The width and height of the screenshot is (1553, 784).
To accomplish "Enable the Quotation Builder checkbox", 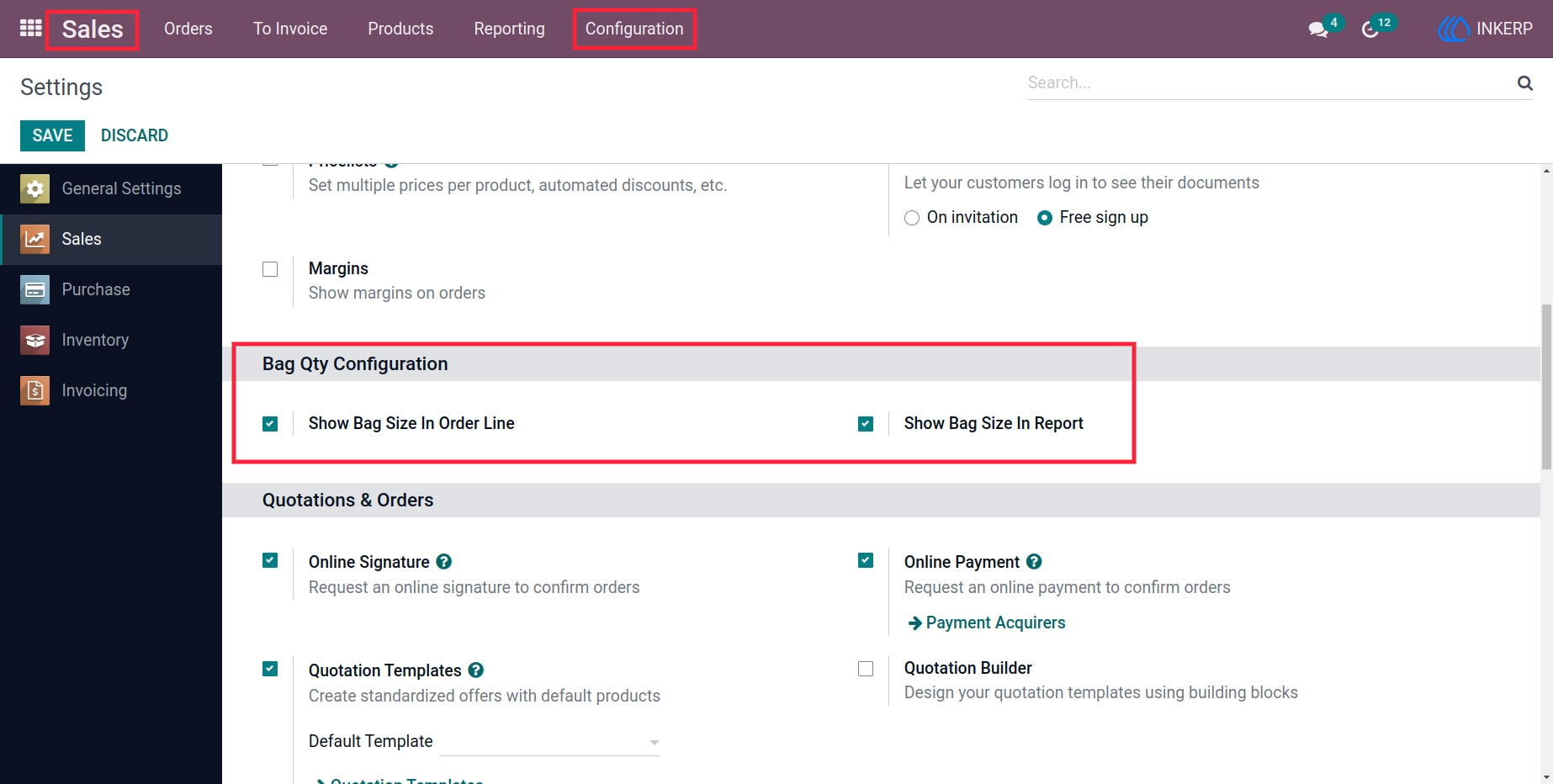I will [866, 669].
